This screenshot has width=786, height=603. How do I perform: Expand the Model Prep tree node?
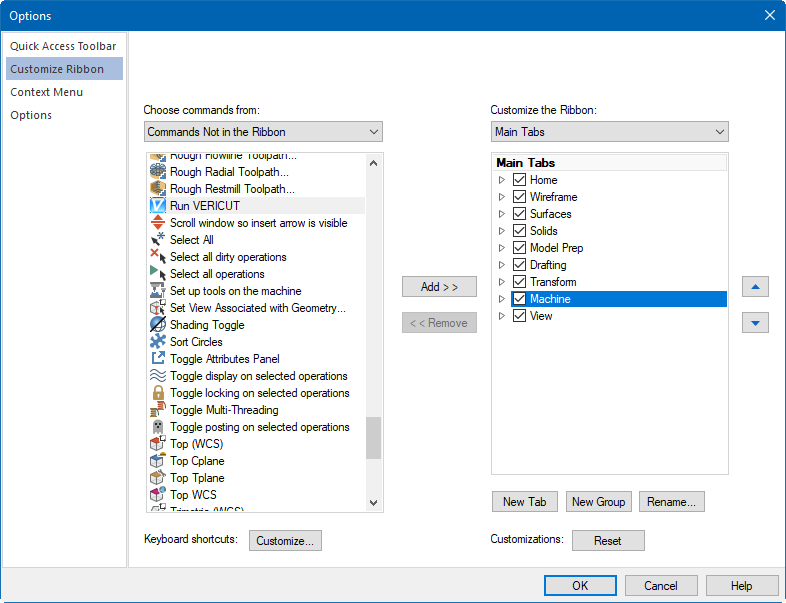pos(501,248)
